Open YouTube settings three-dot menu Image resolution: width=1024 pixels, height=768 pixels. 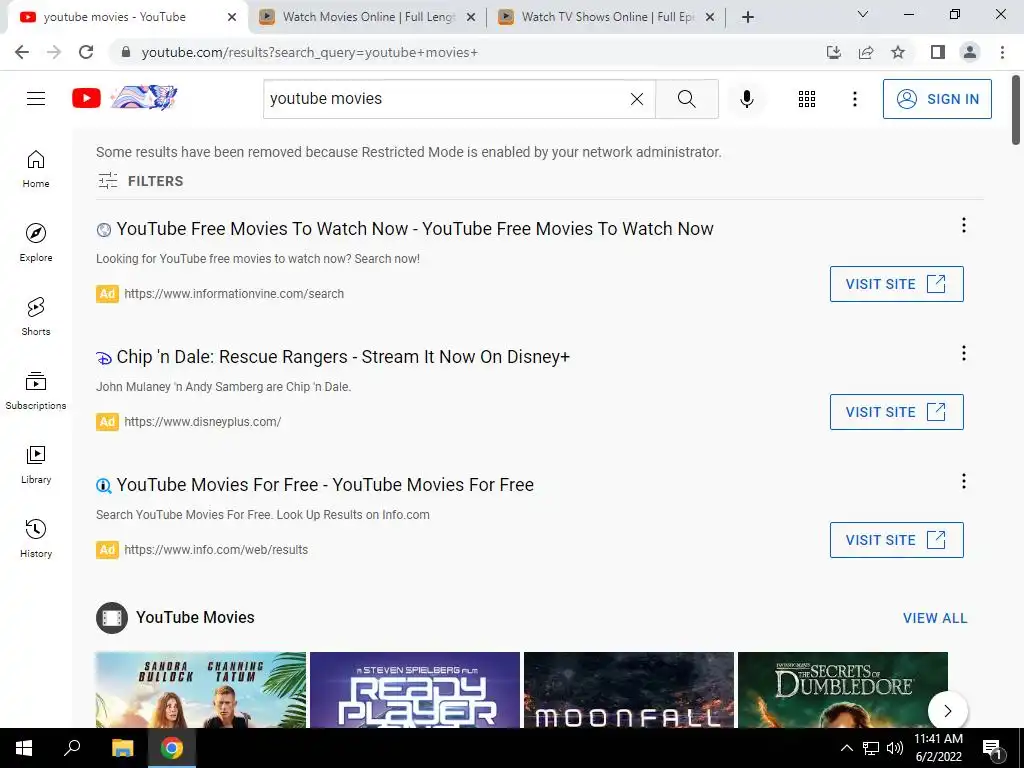[x=854, y=99]
